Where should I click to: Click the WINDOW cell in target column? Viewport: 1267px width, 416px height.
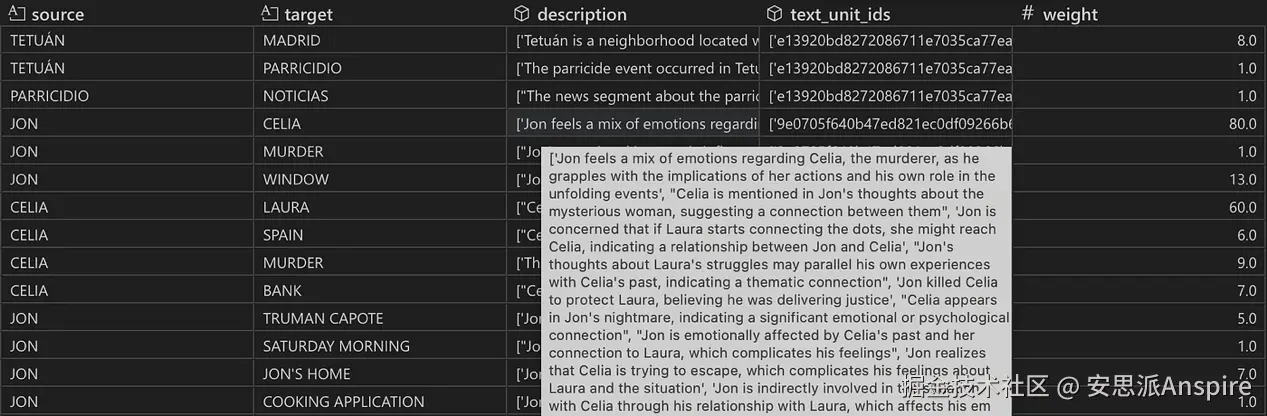tap(296, 180)
